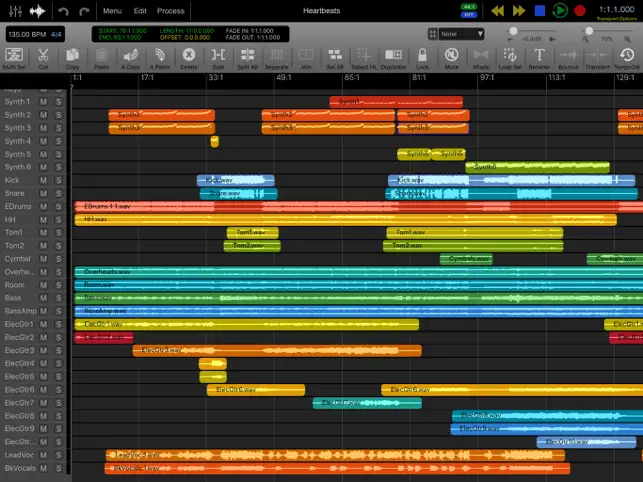Solo the Snare track

(59, 193)
